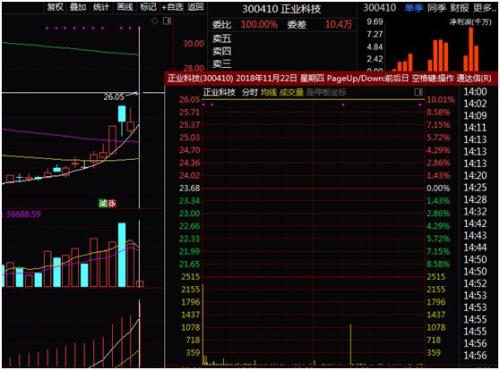Select the 14:42 trade row
The image size is (500, 370).
(475, 224)
